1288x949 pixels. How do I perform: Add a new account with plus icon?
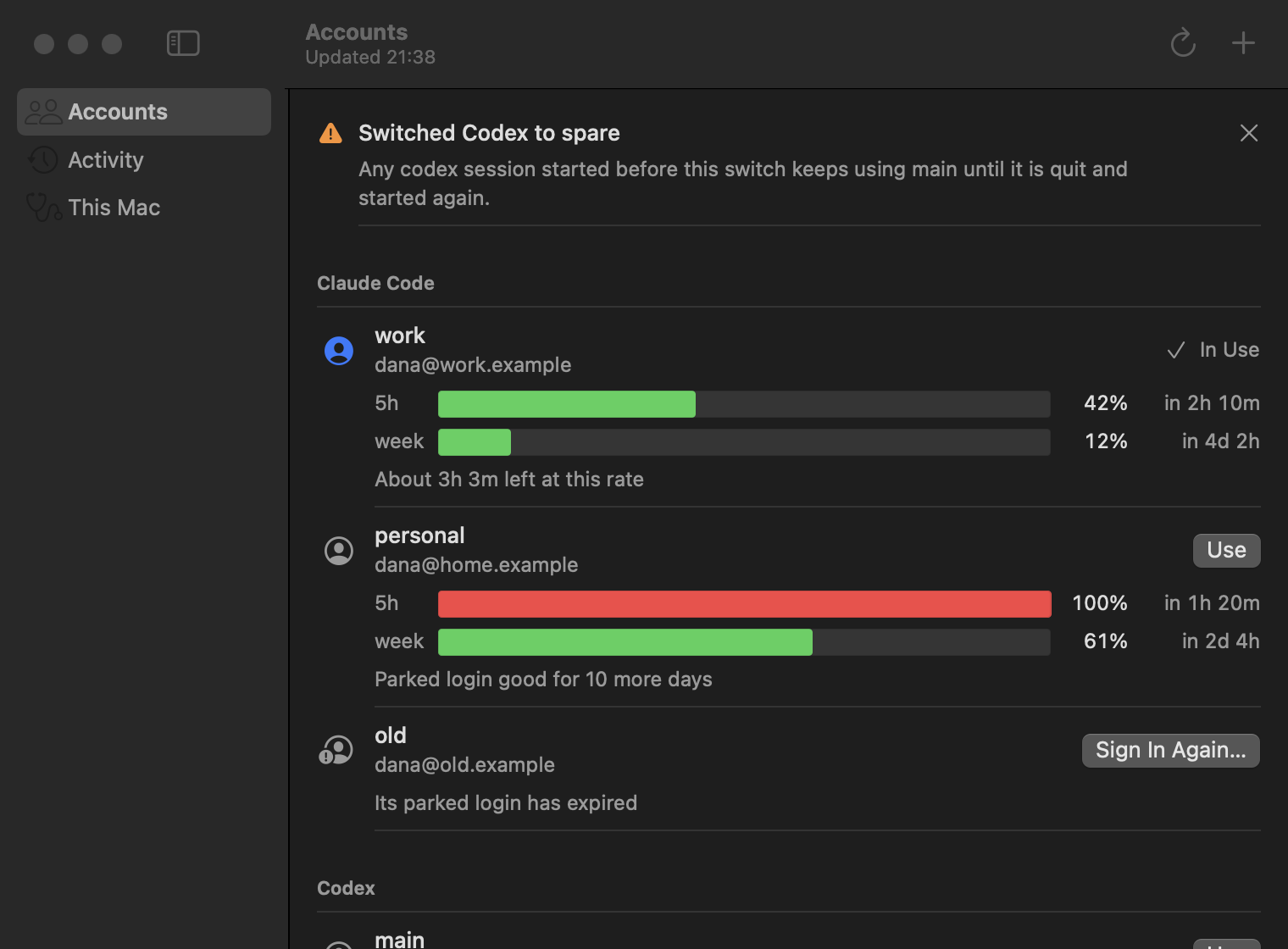(1243, 43)
